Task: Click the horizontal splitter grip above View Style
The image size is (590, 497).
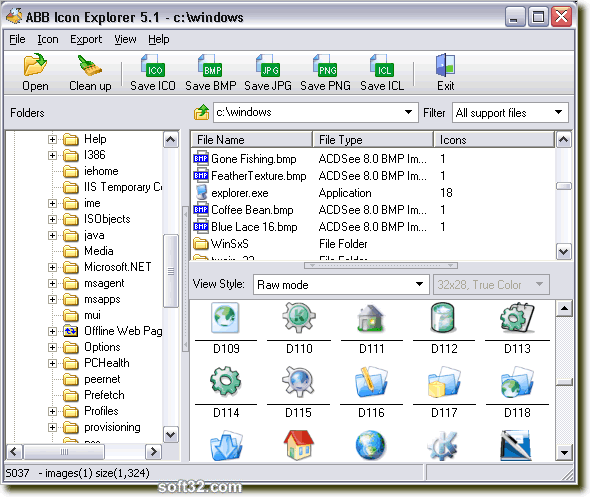Action: (x=381, y=266)
